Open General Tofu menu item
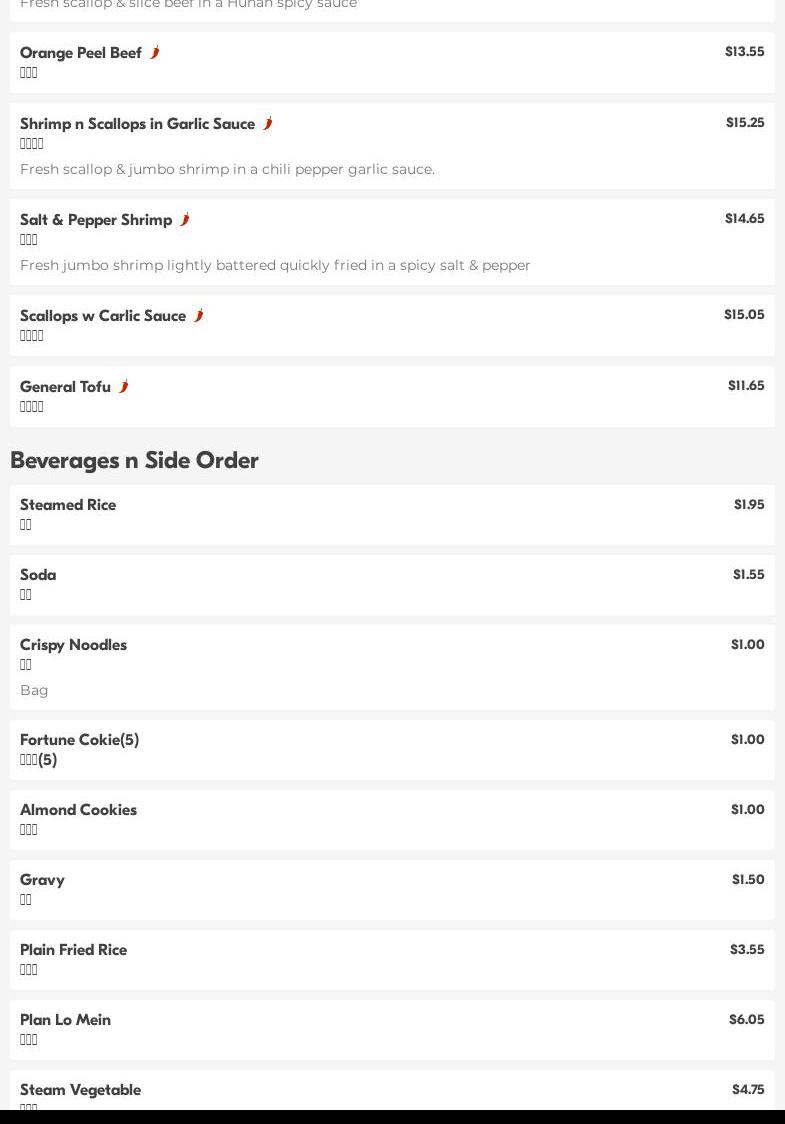 point(65,387)
